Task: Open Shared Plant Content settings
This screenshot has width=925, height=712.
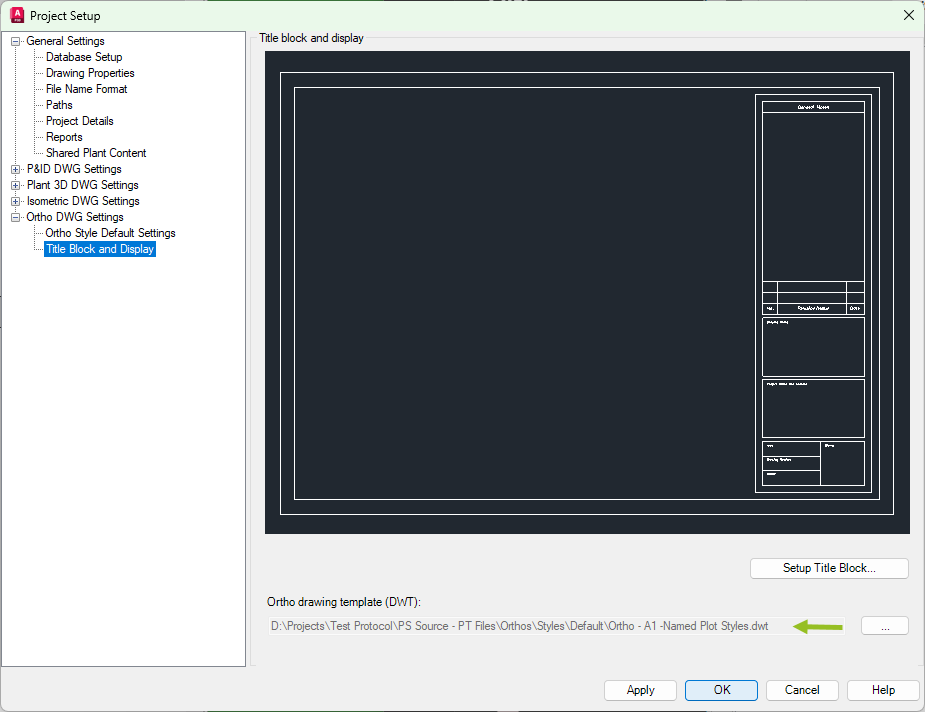Action: click(96, 153)
